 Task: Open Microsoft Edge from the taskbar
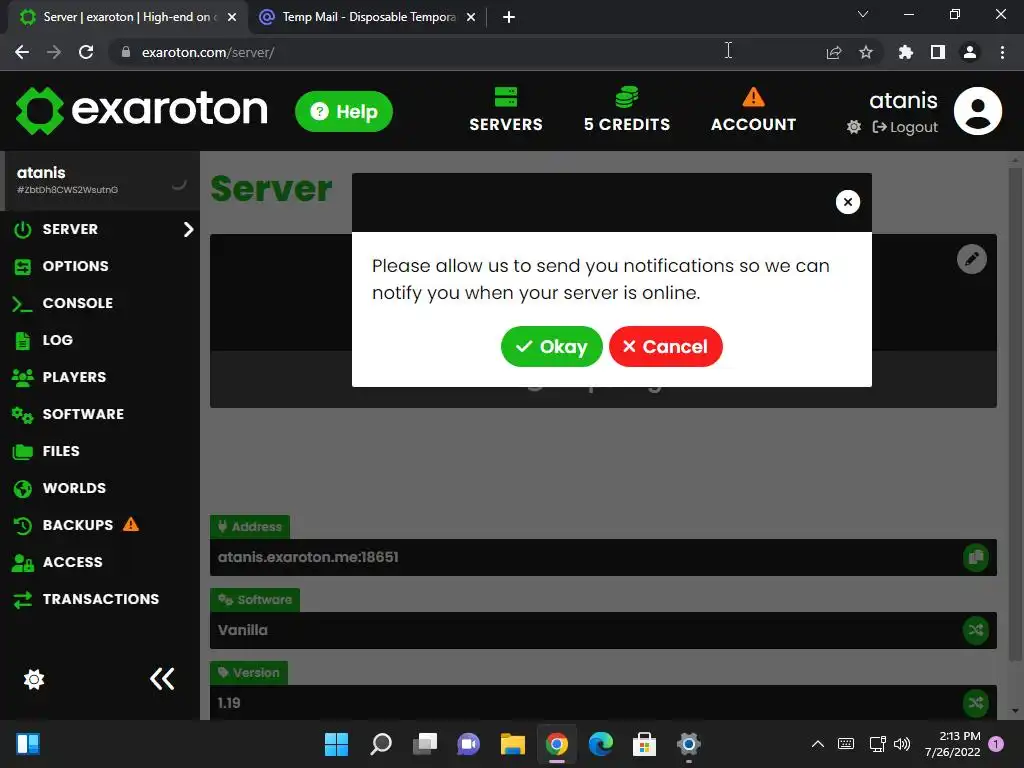(x=600, y=744)
